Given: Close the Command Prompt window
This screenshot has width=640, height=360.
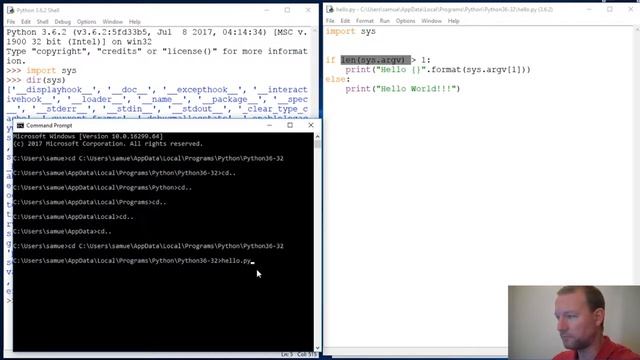Looking at the screenshot, I should click(311, 125).
